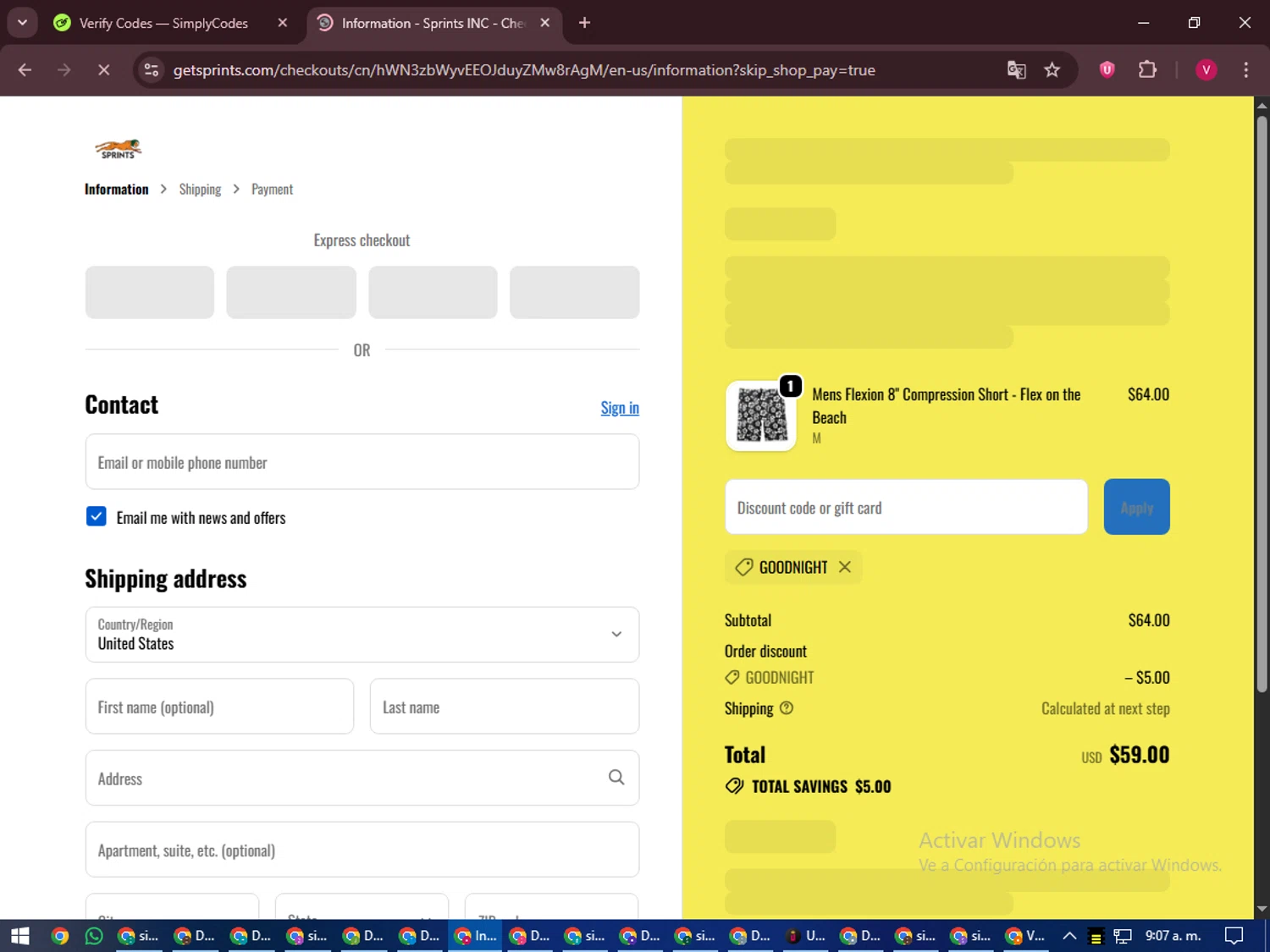Focus the Discount code or gift card field
Image resolution: width=1270 pixels, height=952 pixels.
906,507
